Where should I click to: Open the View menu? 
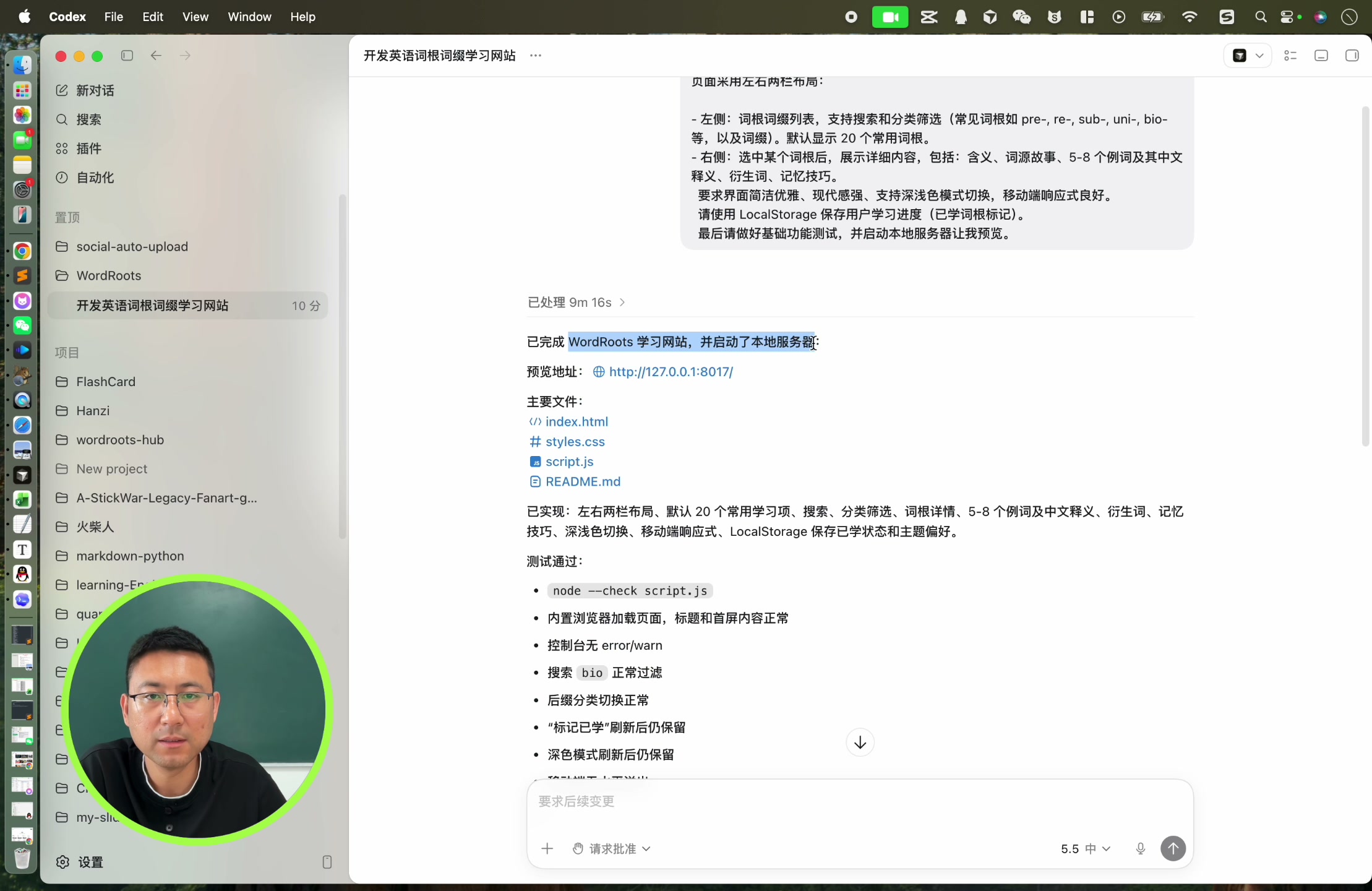click(195, 17)
